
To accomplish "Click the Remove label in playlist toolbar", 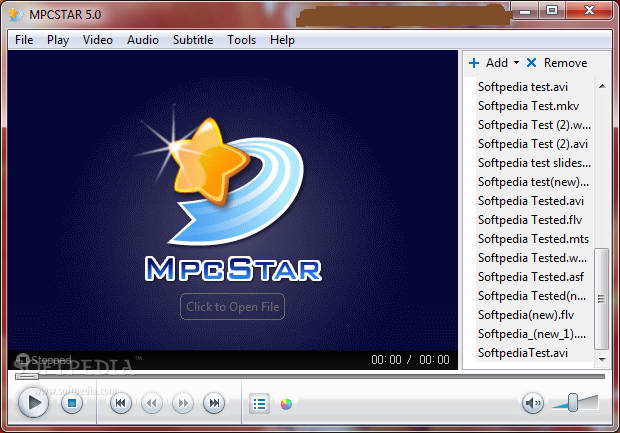I will [x=565, y=63].
